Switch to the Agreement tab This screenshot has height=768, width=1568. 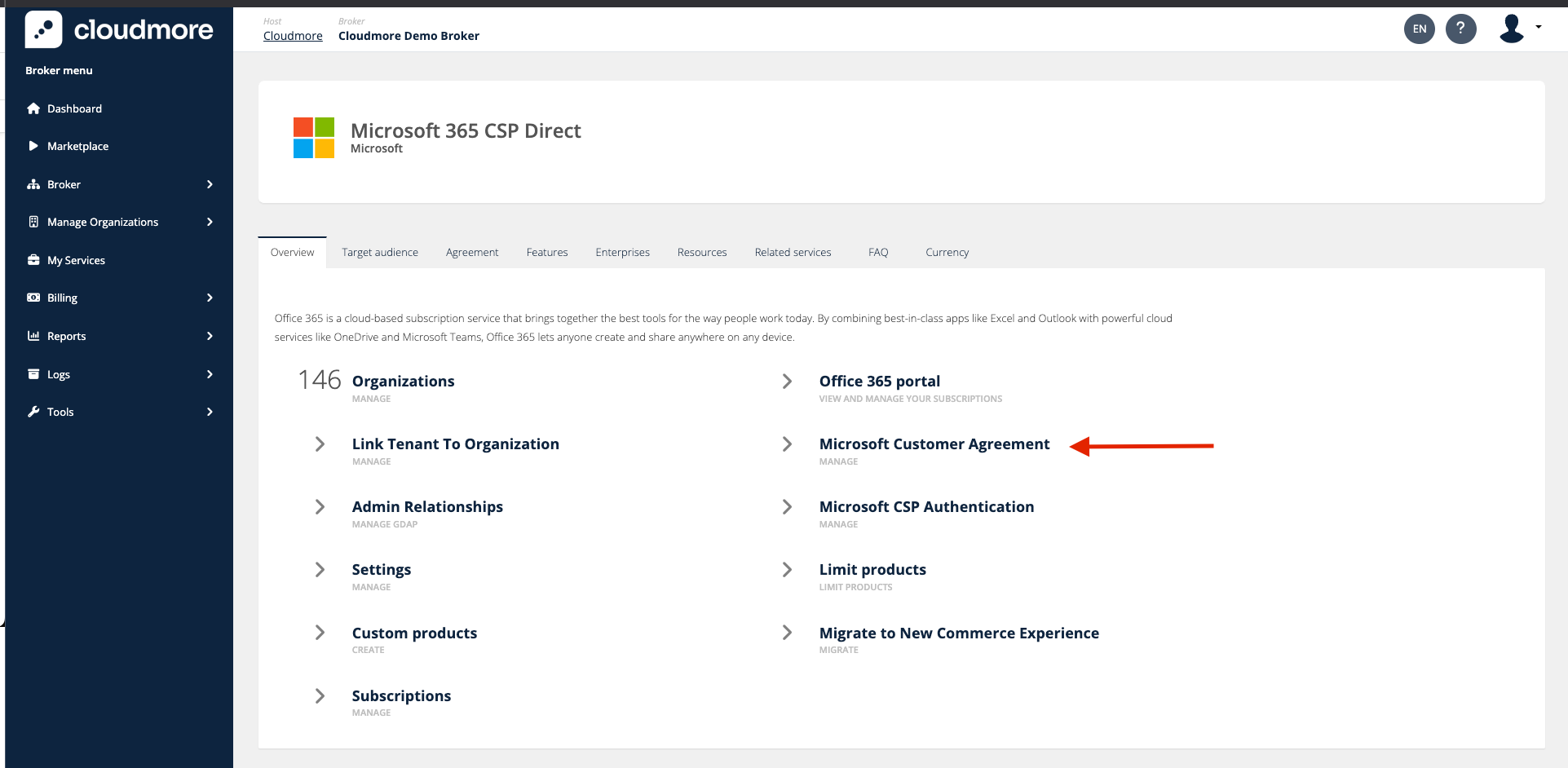pos(471,252)
